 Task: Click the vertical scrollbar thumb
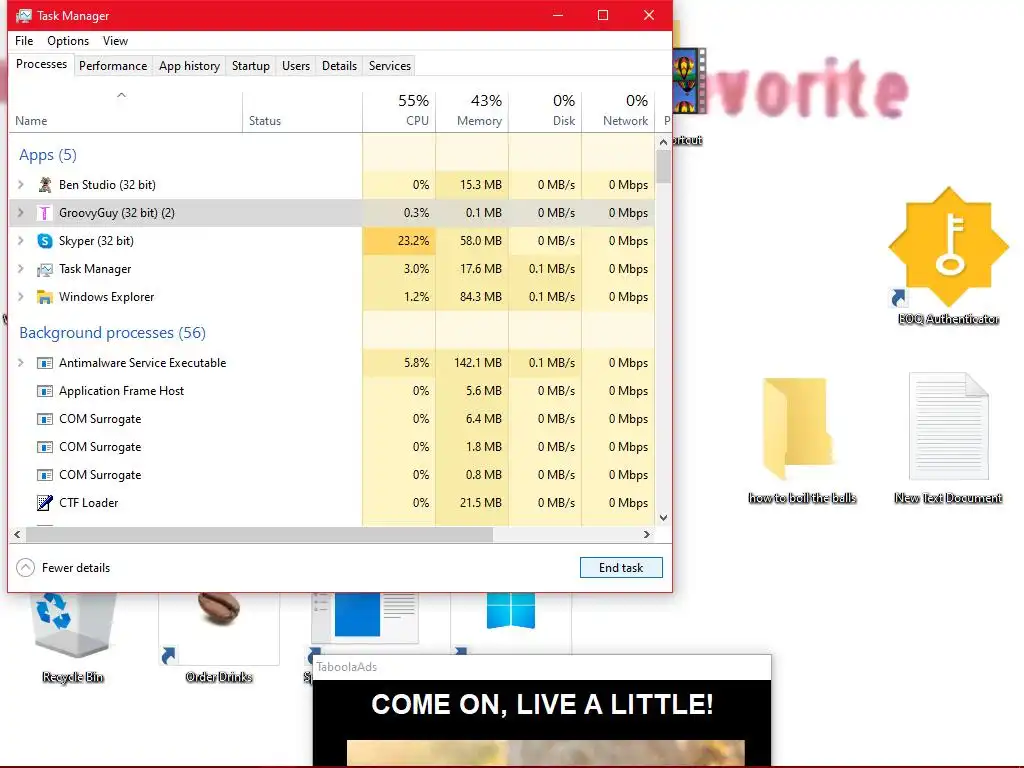[664, 167]
